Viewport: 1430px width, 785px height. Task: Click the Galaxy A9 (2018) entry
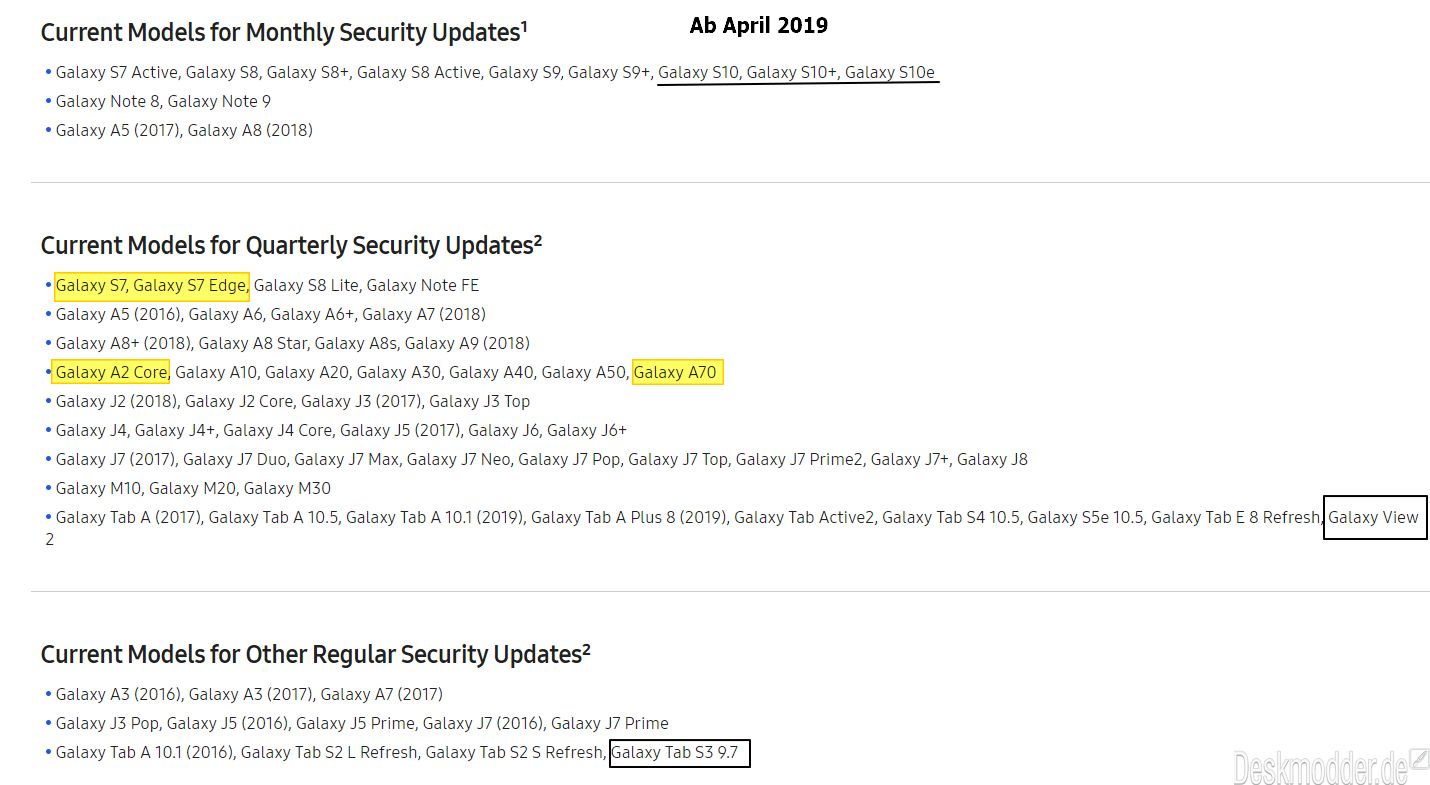[467, 343]
